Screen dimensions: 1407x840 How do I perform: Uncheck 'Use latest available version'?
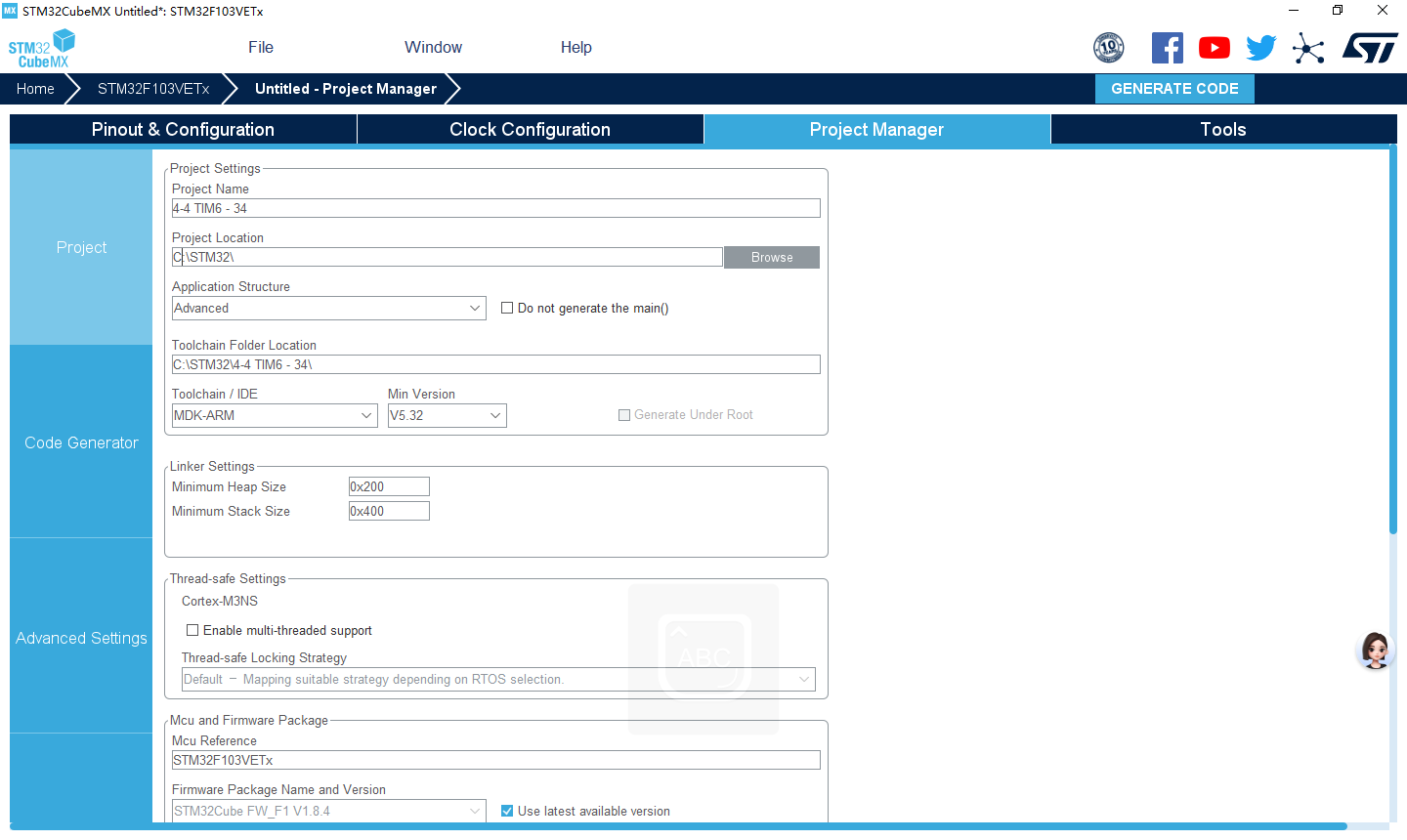coord(507,811)
